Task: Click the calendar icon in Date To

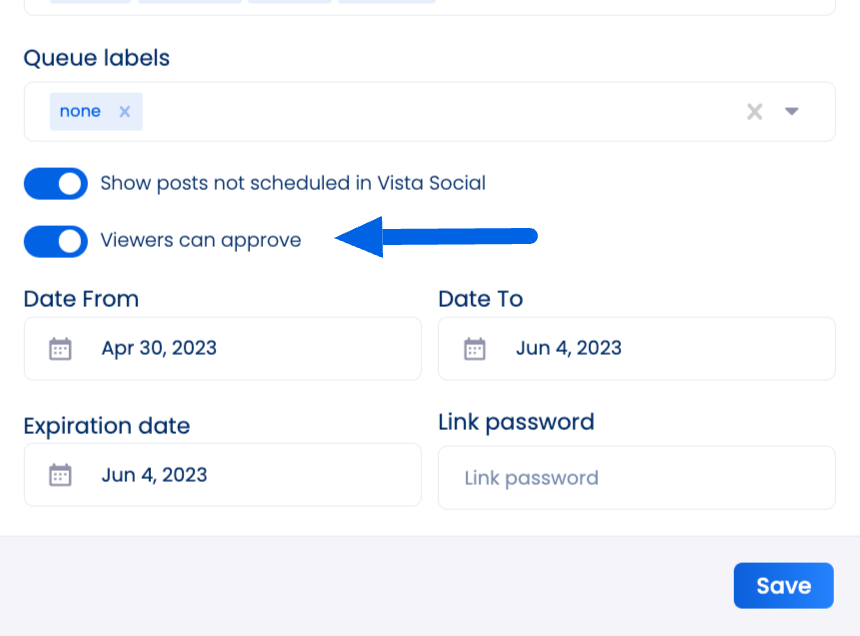Action: coord(475,349)
